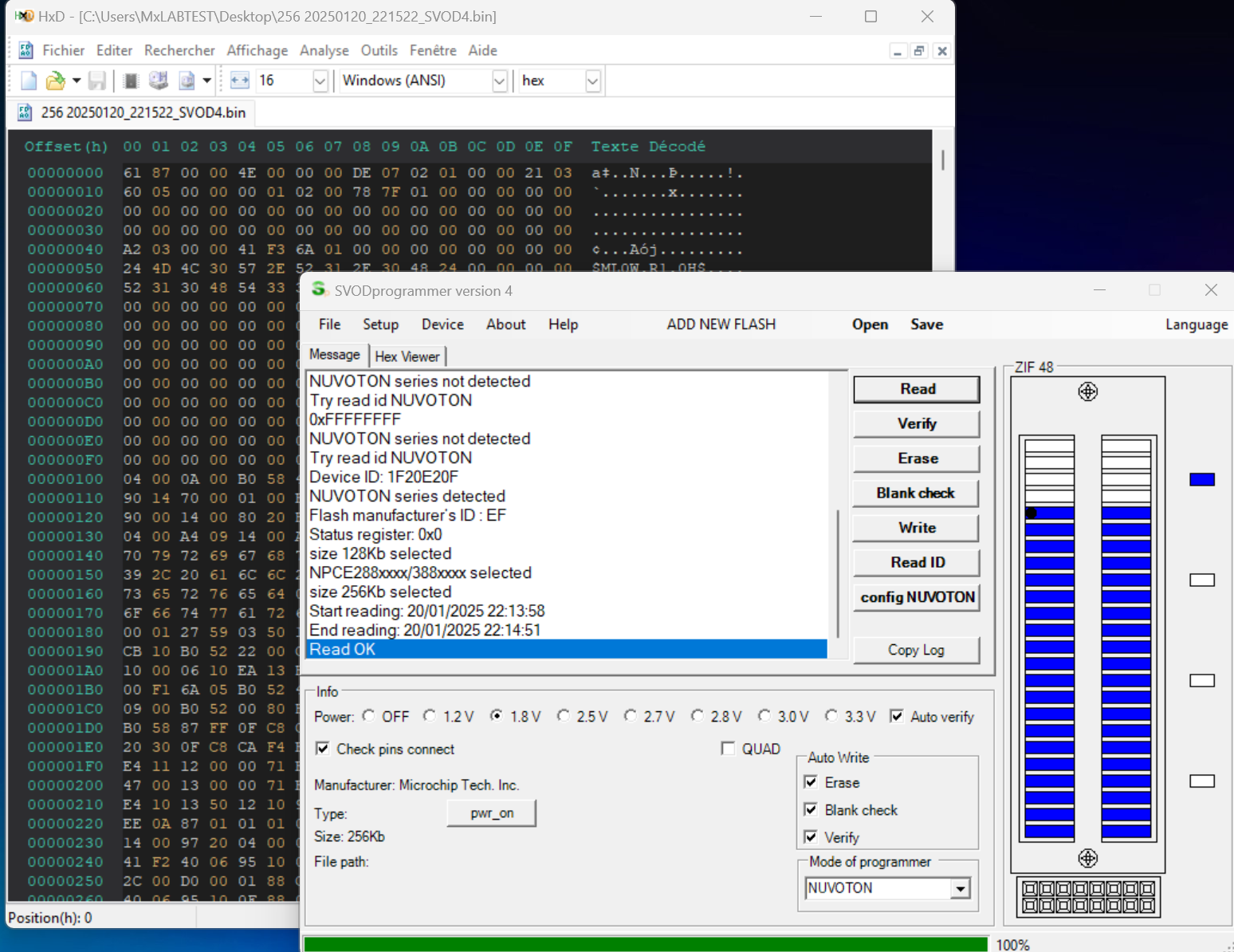Click the top crosshair icon in ZIF 48
1234x952 pixels.
pyautogui.click(x=1087, y=391)
